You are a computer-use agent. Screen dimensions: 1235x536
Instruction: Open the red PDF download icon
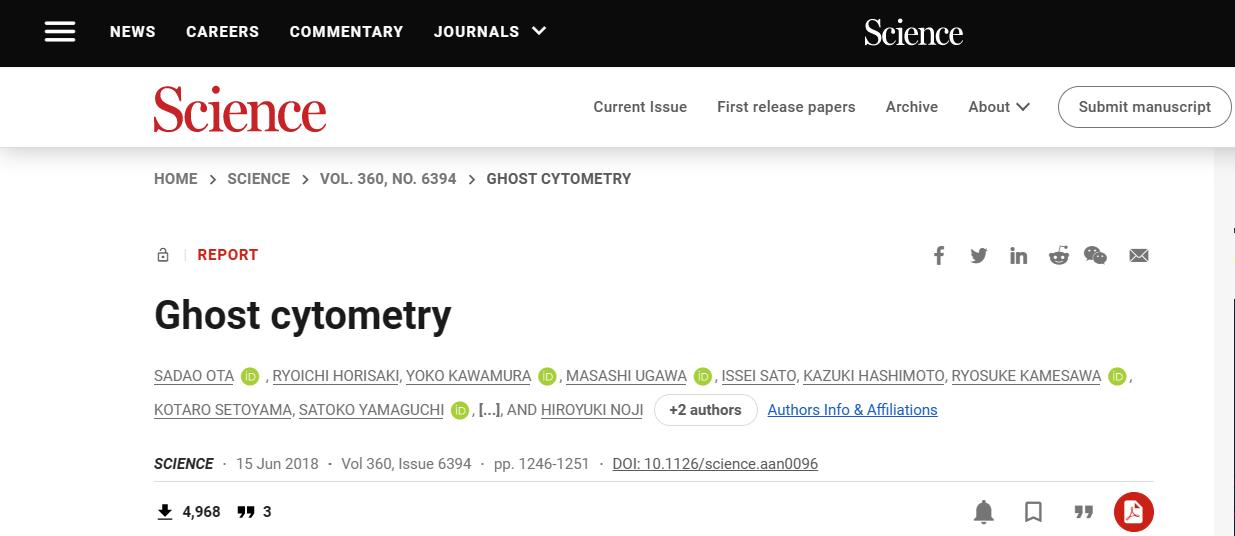[x=1134, y=512]
